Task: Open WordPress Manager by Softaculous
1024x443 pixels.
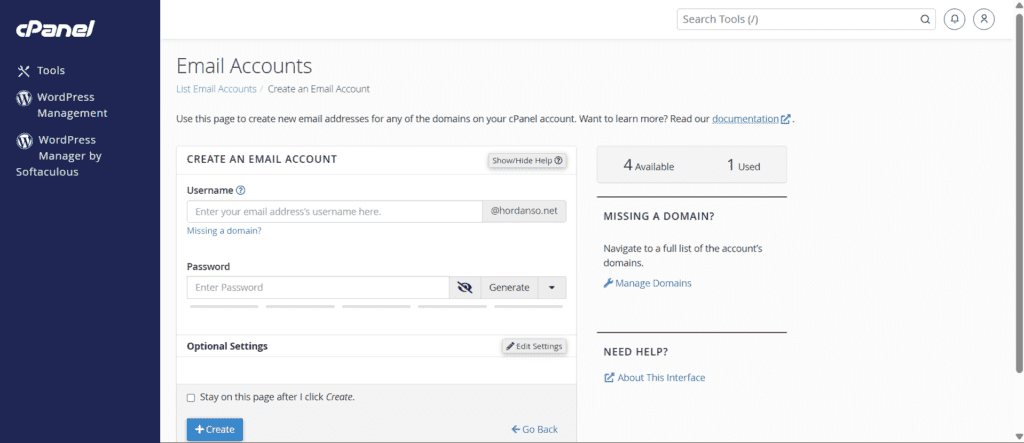Action: pos(59,156)
